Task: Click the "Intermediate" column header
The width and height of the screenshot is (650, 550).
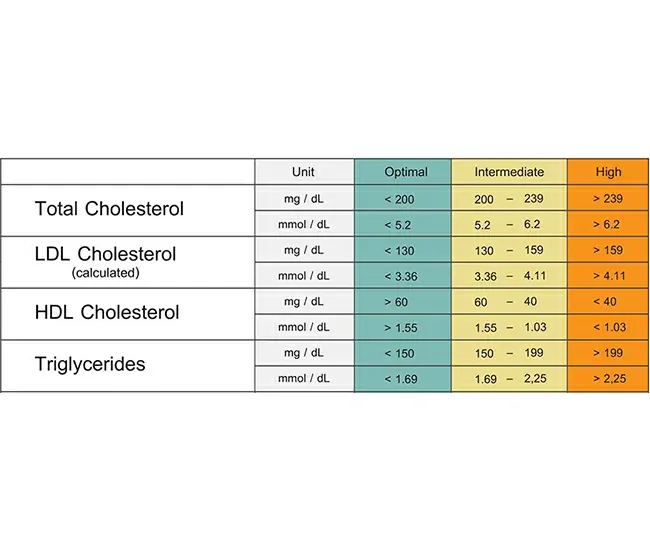Action: (509, 172)
